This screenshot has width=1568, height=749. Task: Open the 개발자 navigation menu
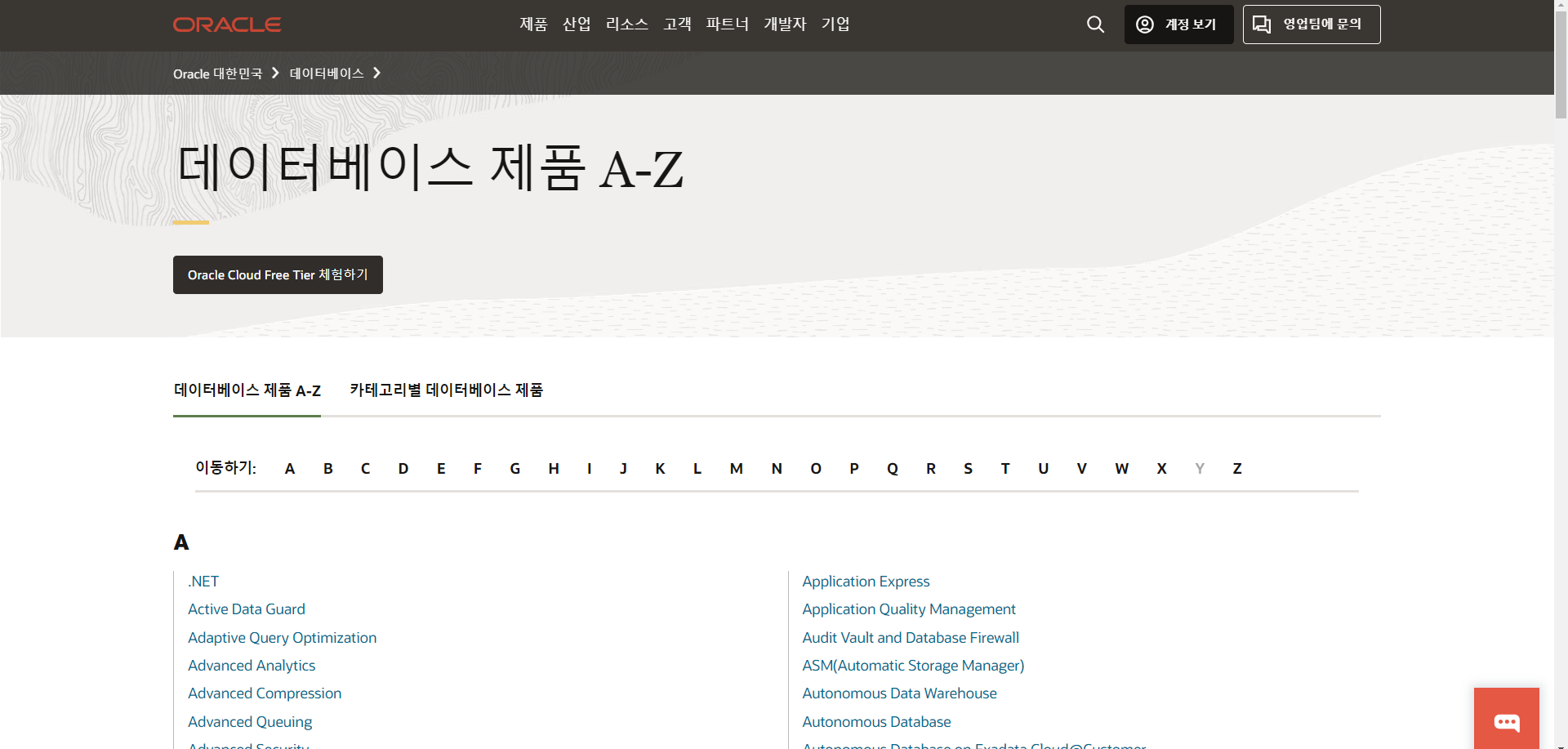coord(785,25)
